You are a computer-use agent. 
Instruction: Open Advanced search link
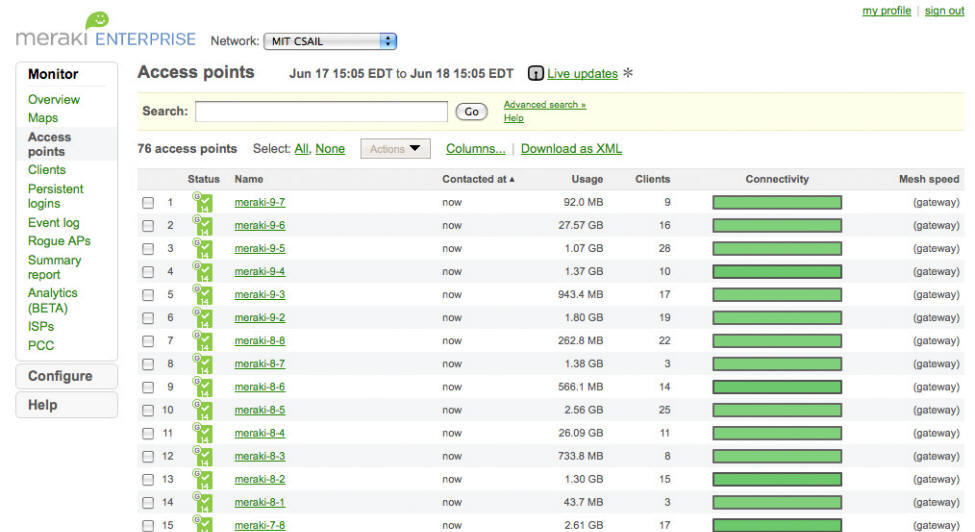(x=545, y=104)
